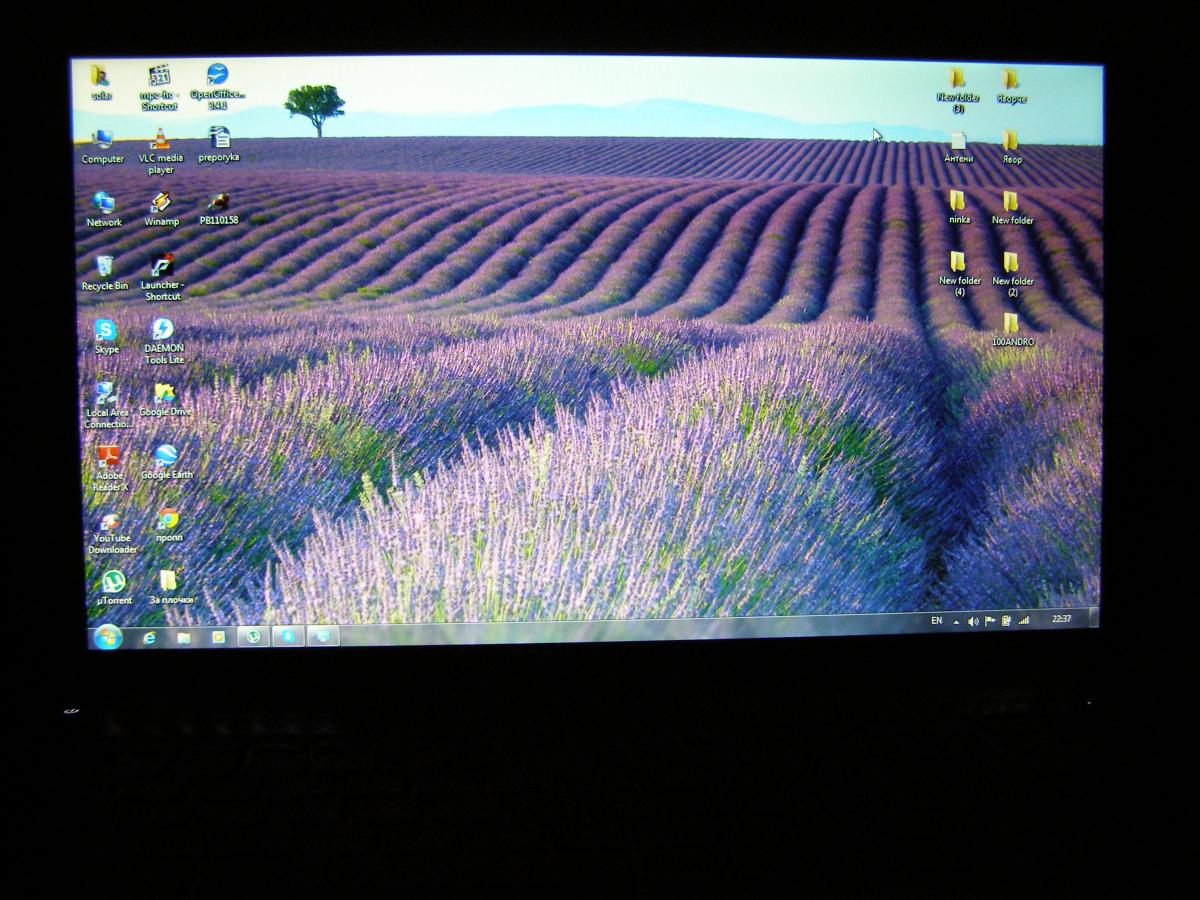This screenshot has height=900, width=1200.
Task: Launch Winamp from the desktop
Action: pyautogui.click(x=161, y=203)
